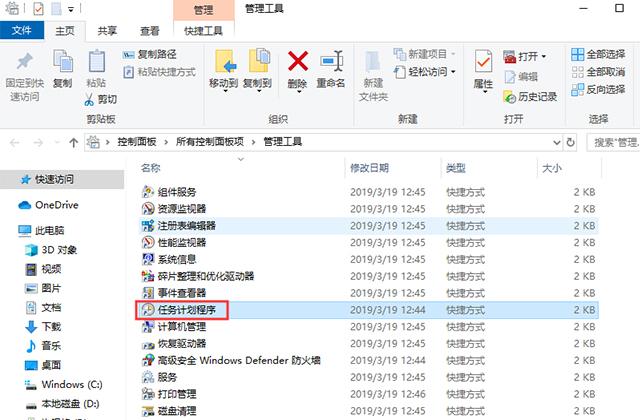Click Select none in ribbon

(x=598, y=72)
